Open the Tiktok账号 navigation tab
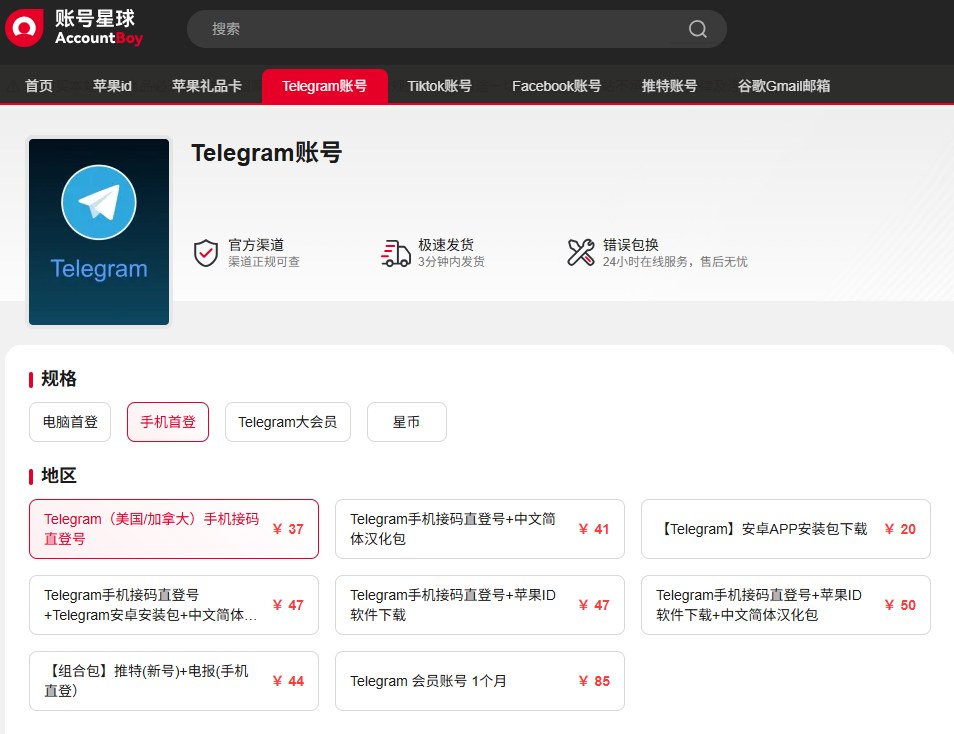The width and height of the screenshot is (954, 734). coord(439,86)
